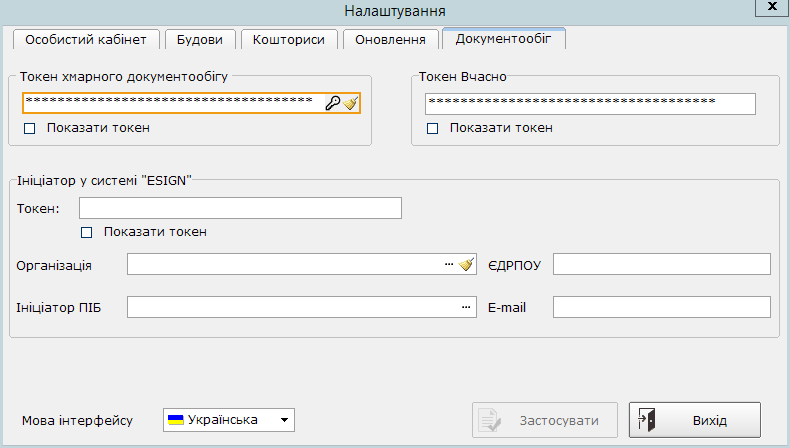Enable Показати токен for cloud document token
The height and width of the screenshot is (448, 790).
pos(29,128)
